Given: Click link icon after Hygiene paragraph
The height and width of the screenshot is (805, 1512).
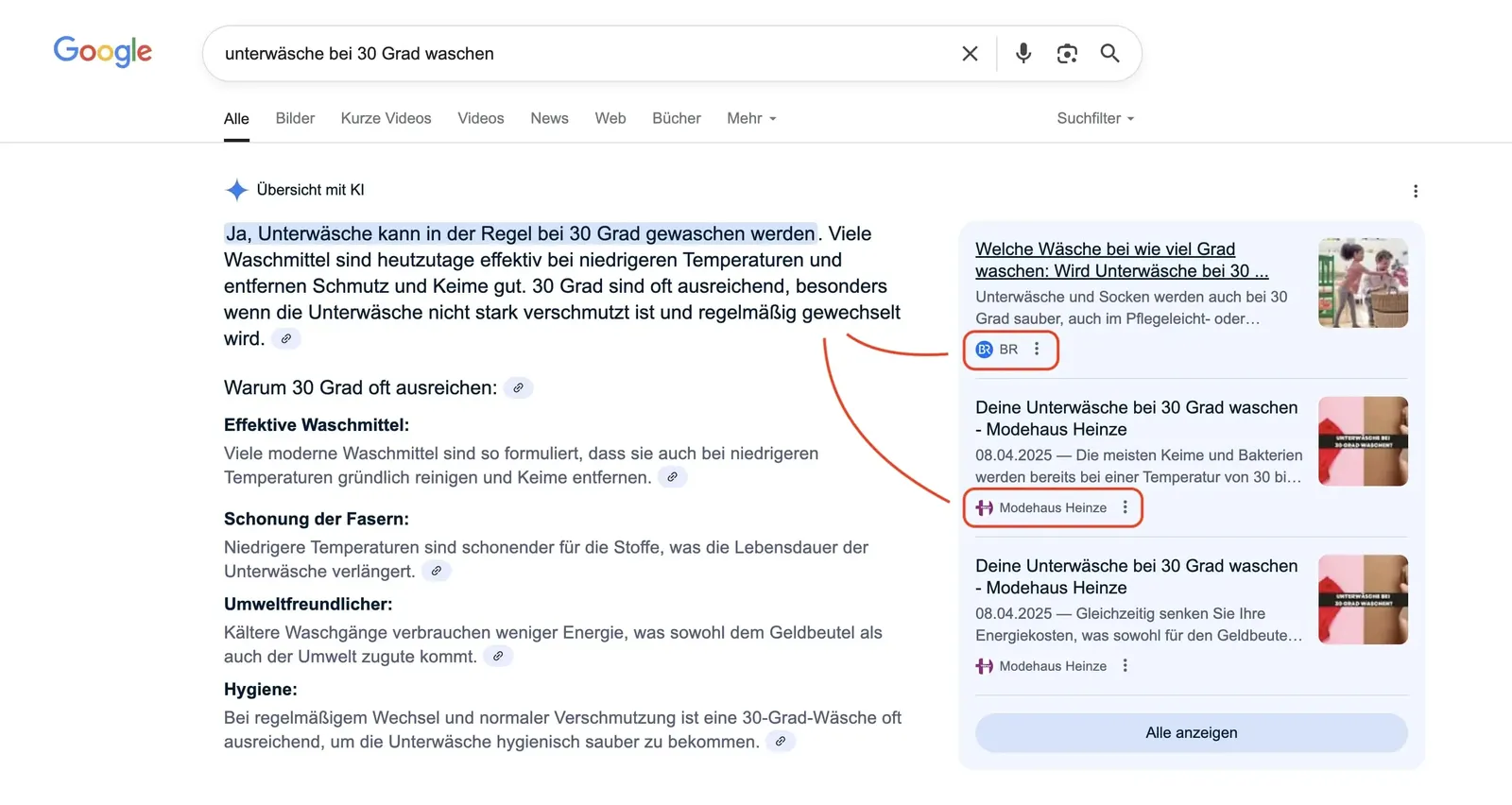Looking at the screenshot, I should (781, 741).
